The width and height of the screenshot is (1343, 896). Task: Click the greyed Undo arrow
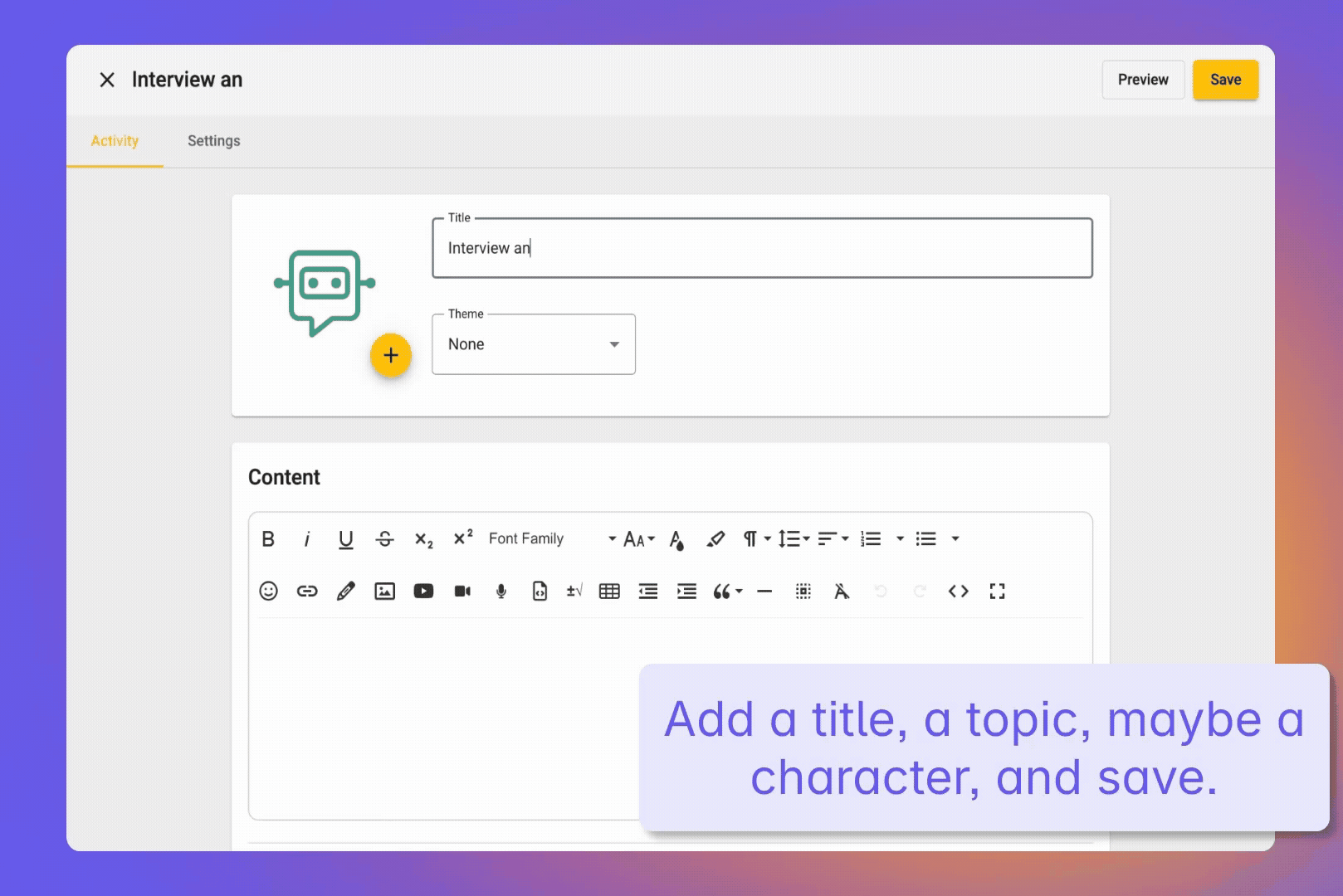pos(881,592)
